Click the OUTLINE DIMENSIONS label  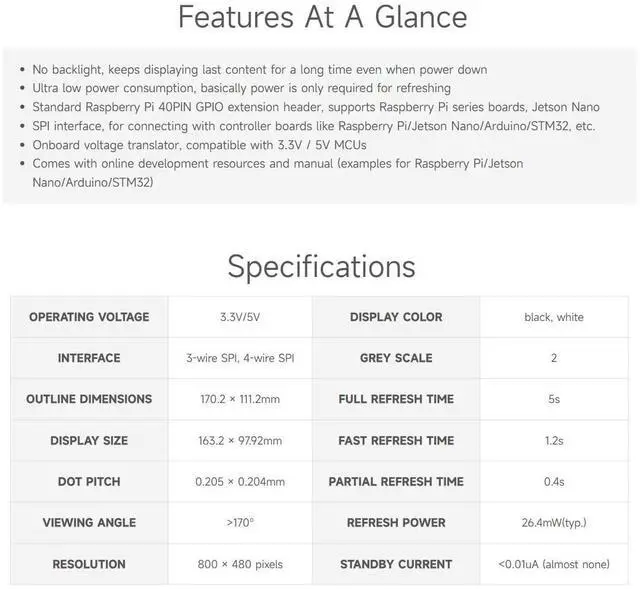click(89, 399)
